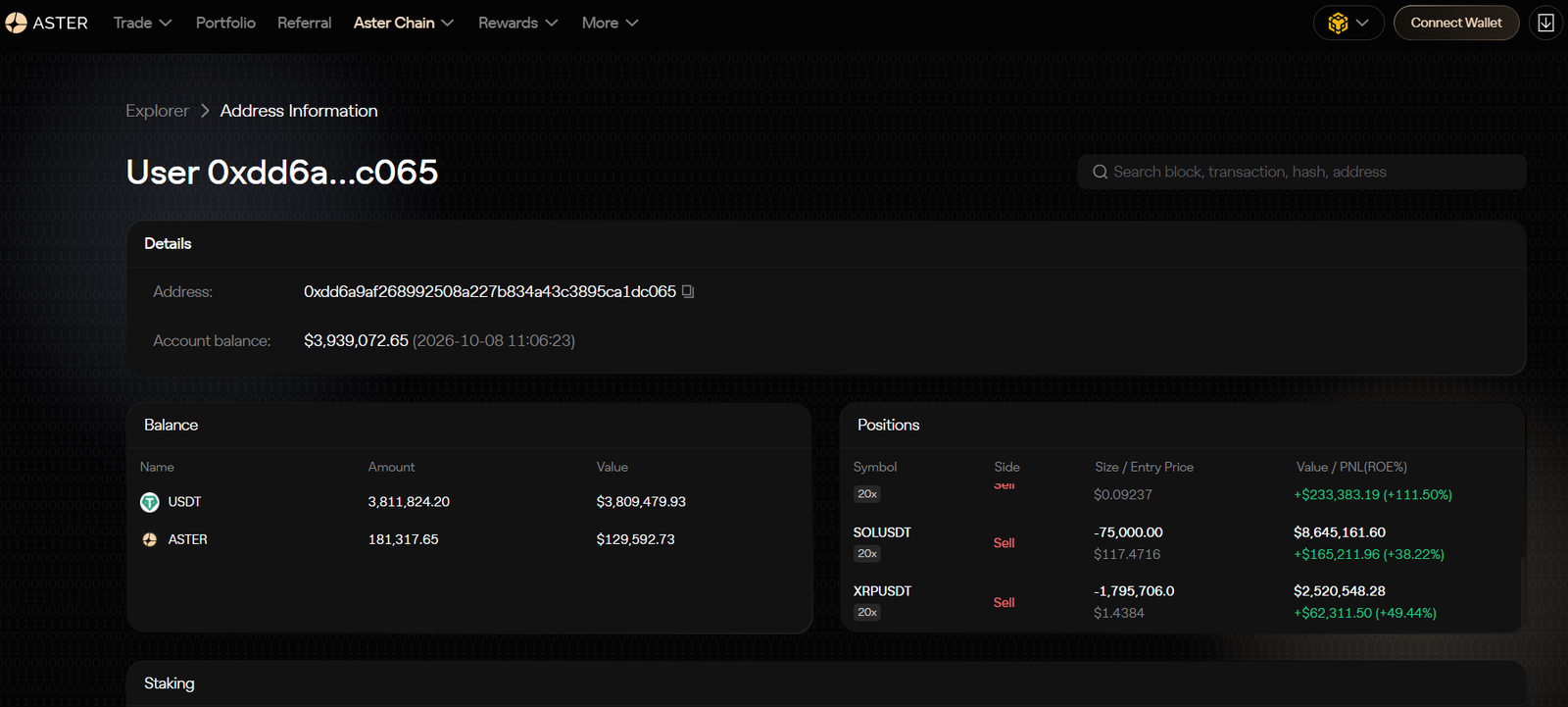Screen dimensions: 1568x707
Task: Click the USDT token icon
Action: click(150, 502)
